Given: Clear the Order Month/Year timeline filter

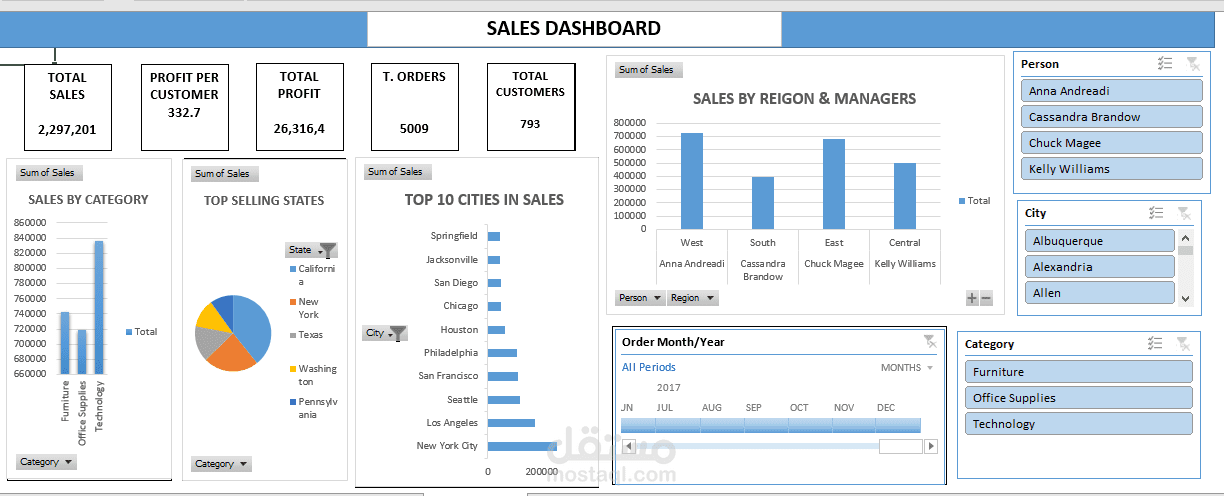Looking at the screenshot, I should point(929,341).
